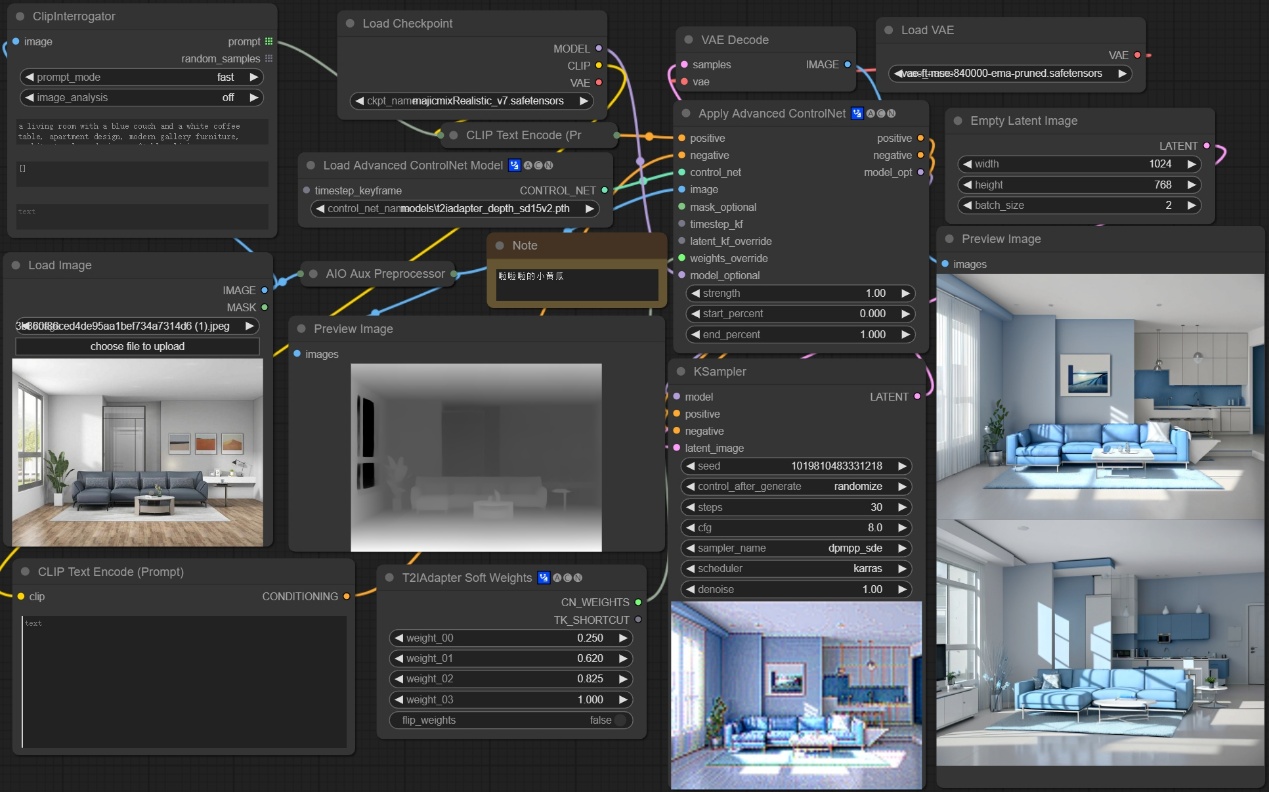This screenshot has height=792, width=1269.
Task: Decrease the steps value with left arrow
Action: tap(689, 507)
